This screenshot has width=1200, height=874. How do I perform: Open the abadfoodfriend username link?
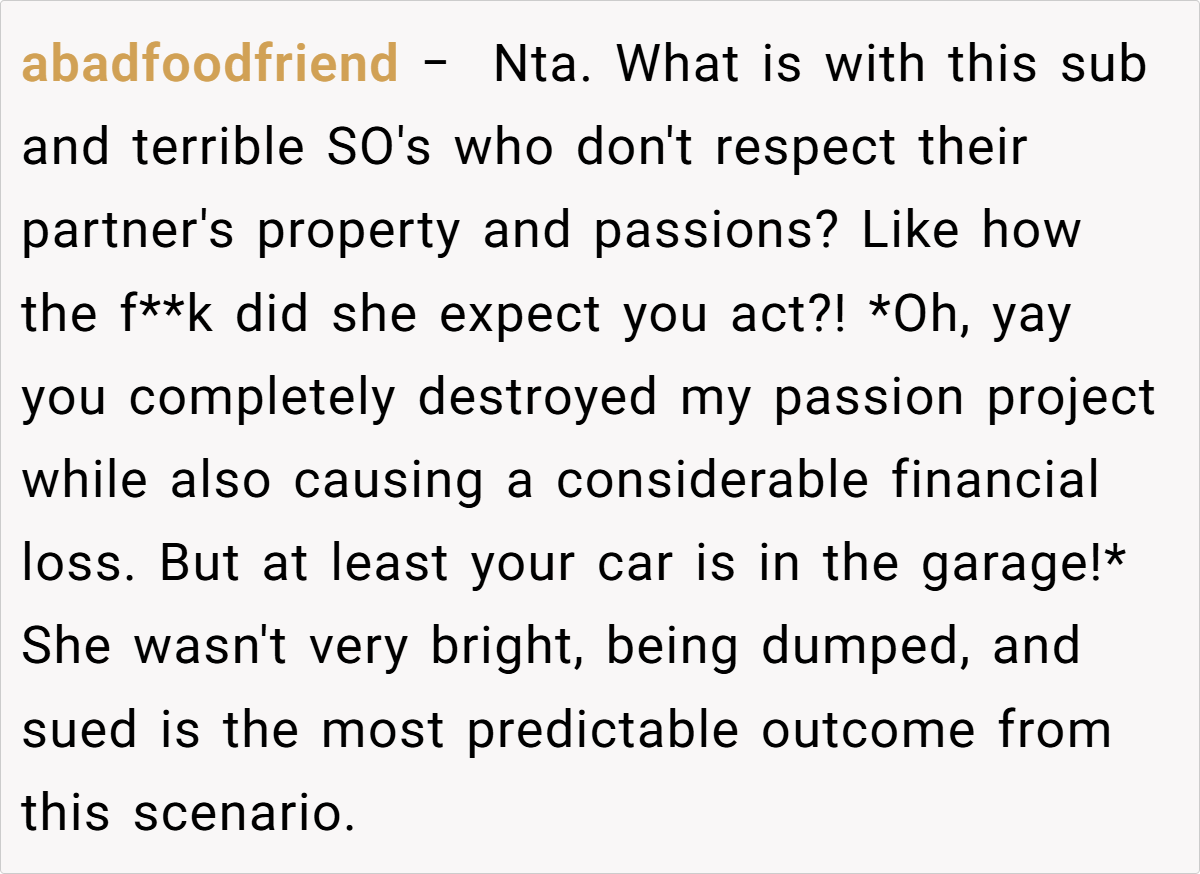[209, 65]
